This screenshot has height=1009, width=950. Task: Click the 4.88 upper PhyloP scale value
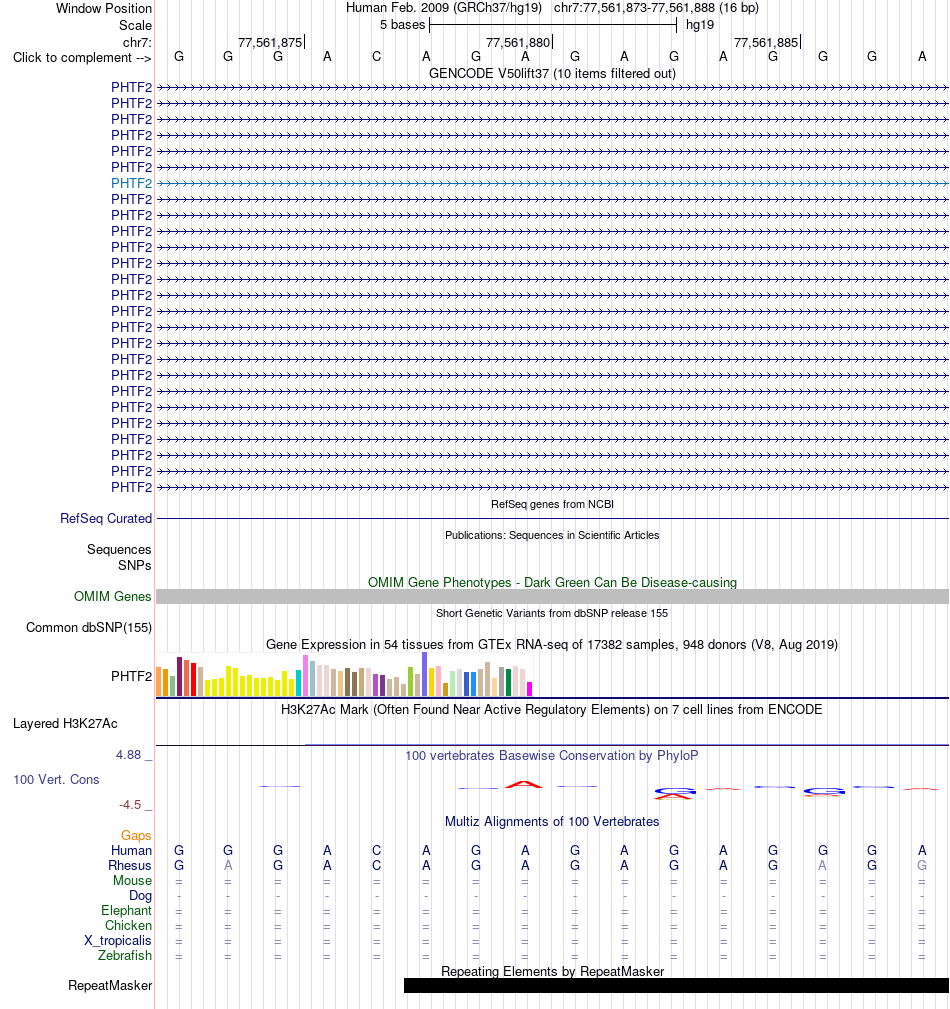coord(129,755)
